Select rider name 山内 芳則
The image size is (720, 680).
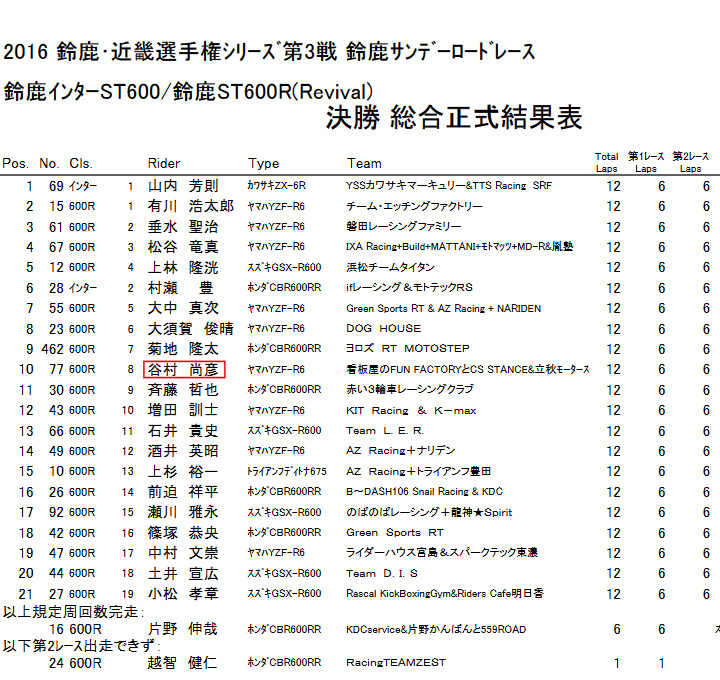pyautogui.click(x=183, y=186)
